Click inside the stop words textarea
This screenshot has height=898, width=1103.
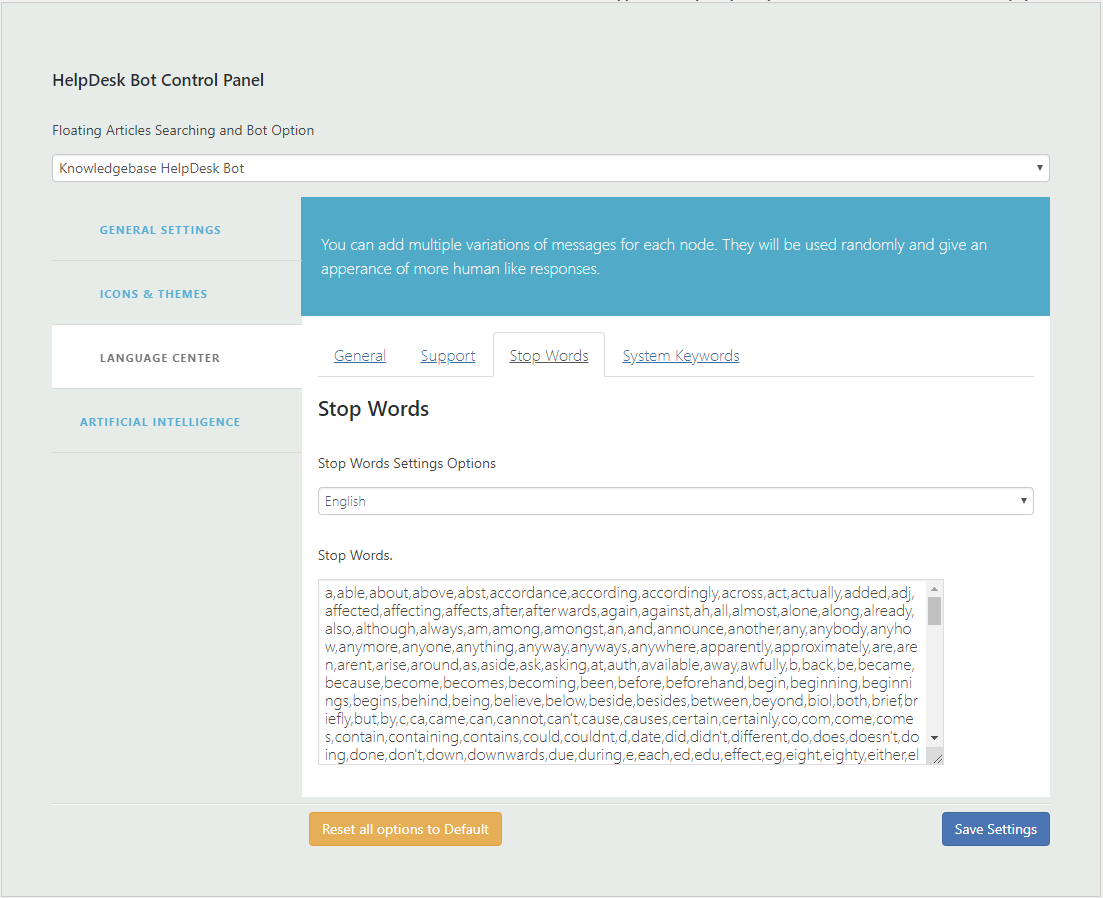(x=622, y=672)
